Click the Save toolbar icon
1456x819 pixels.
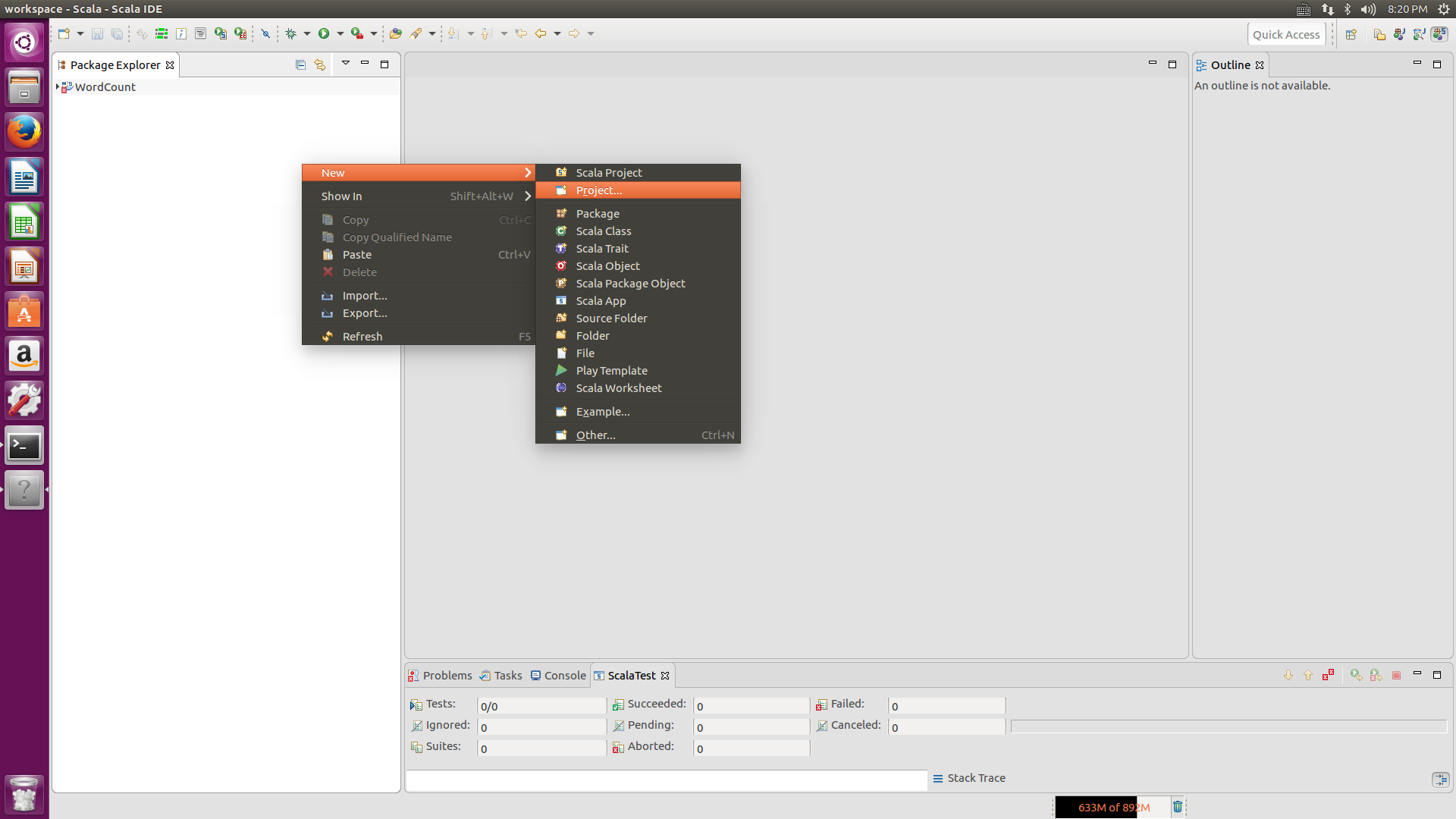tap(97, 33)
